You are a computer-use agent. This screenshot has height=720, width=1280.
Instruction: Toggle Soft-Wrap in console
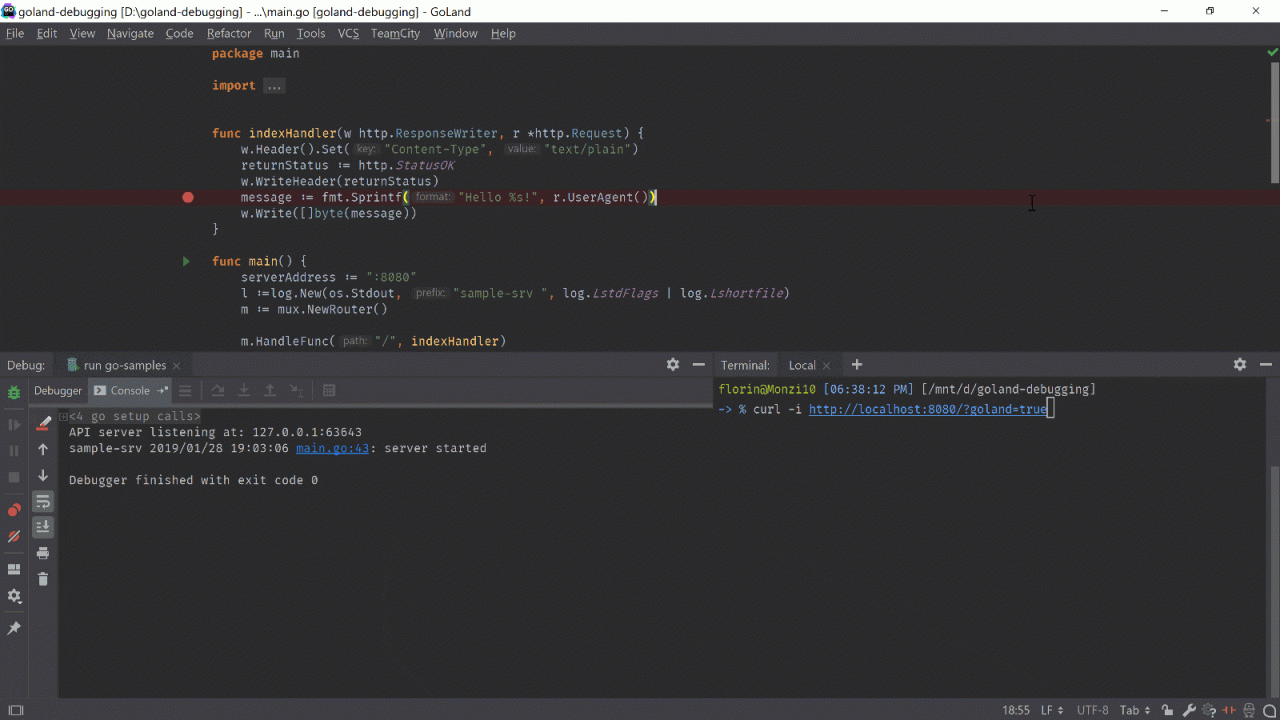43,501
